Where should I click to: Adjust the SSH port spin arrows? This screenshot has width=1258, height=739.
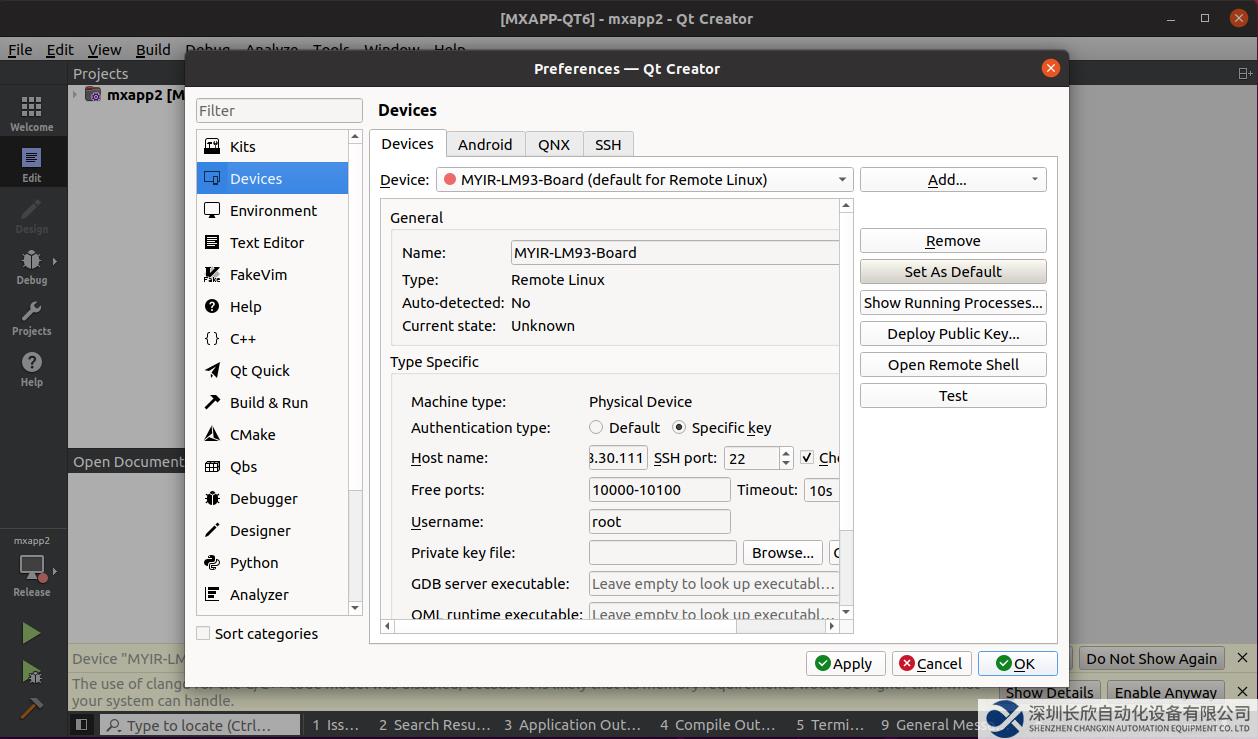786,458
